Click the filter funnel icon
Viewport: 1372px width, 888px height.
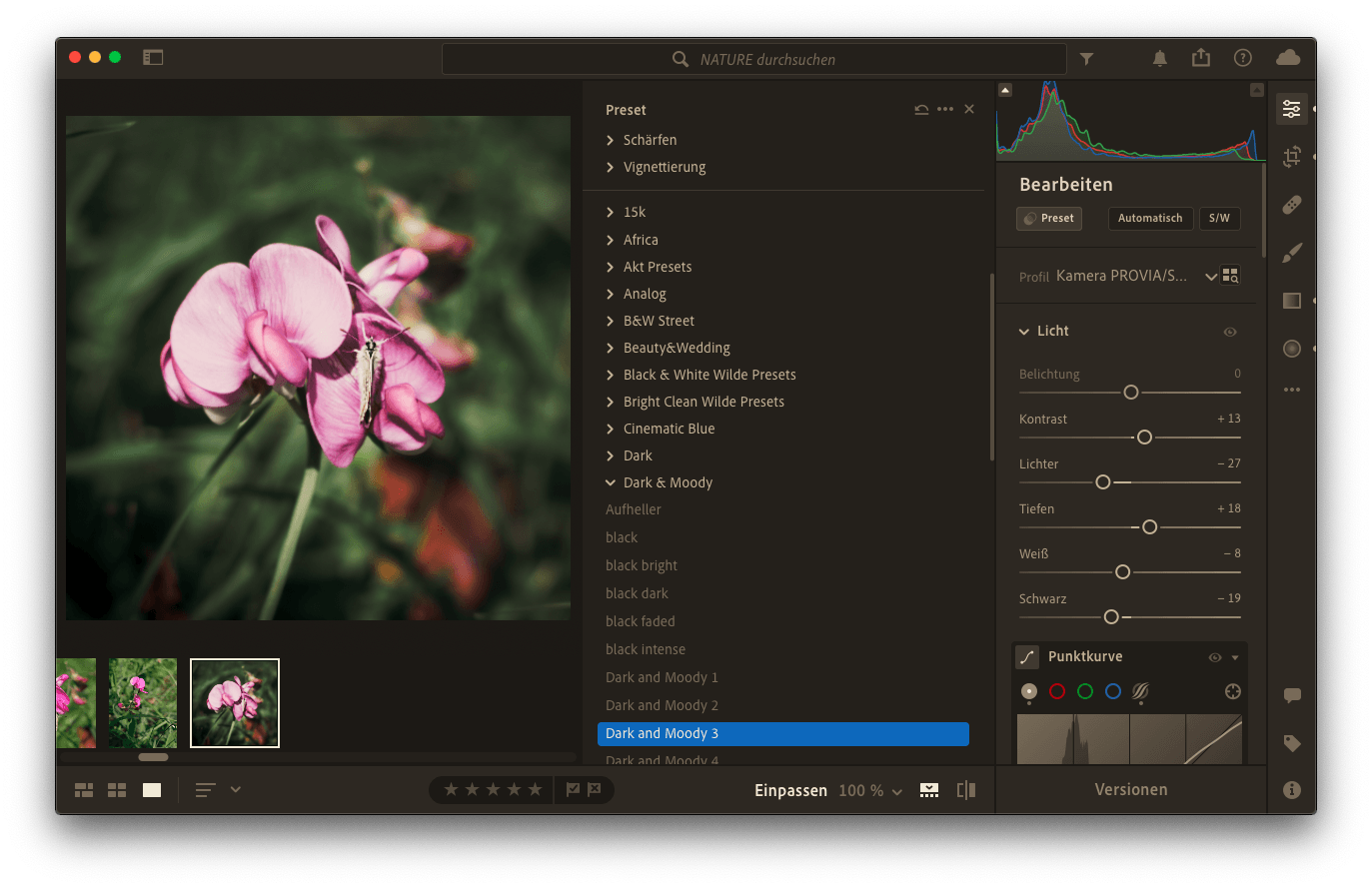click(1086, 59)
